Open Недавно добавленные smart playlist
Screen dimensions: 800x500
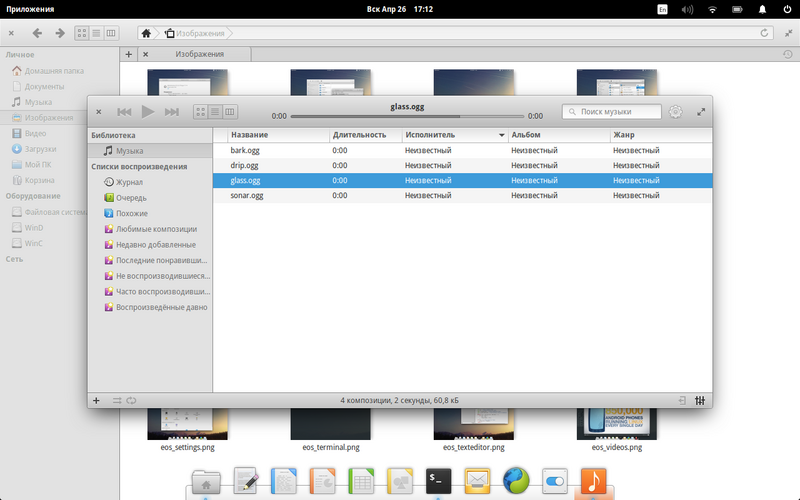click(x=150, y=245)
